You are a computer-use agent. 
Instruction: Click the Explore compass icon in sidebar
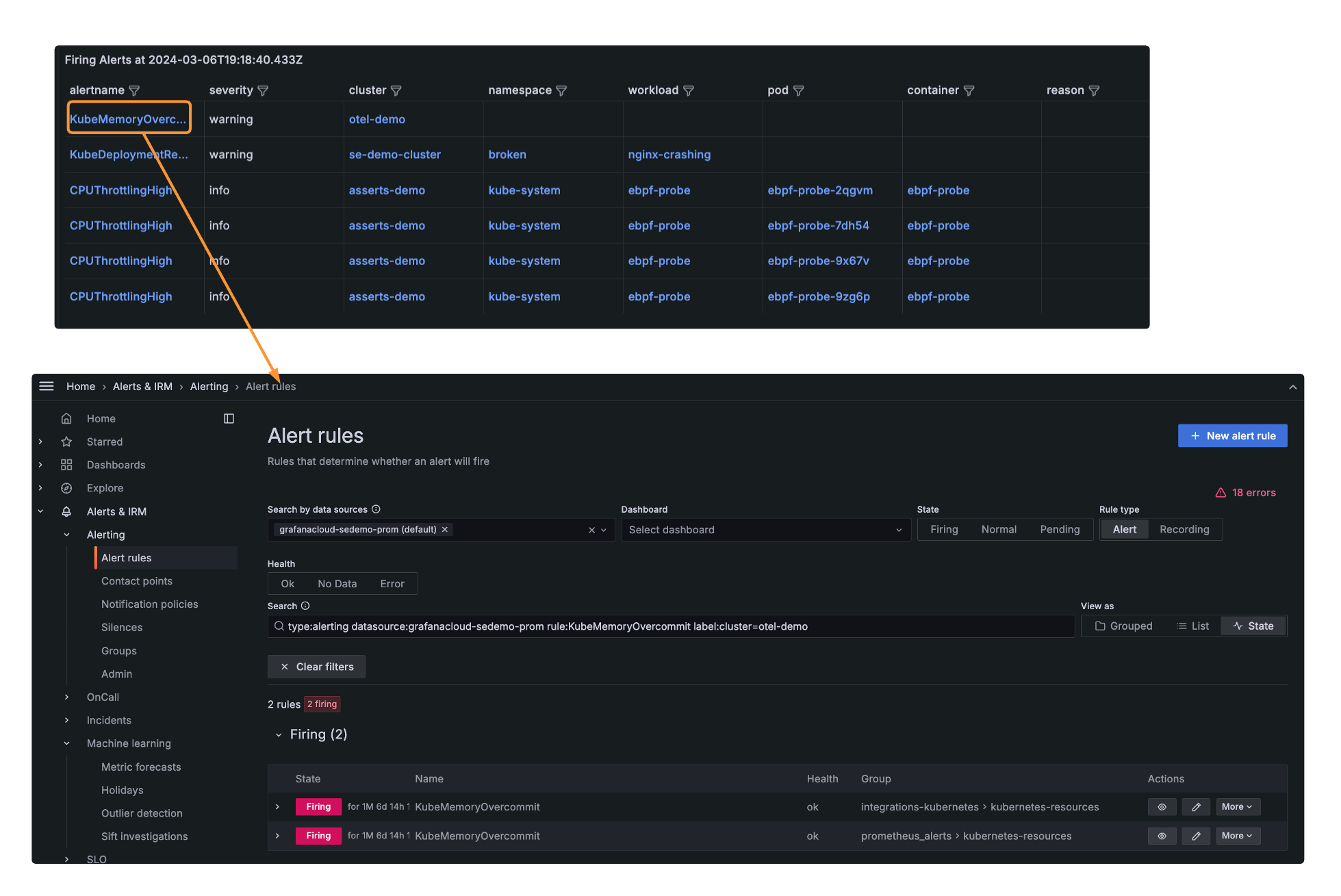point(66,487)
